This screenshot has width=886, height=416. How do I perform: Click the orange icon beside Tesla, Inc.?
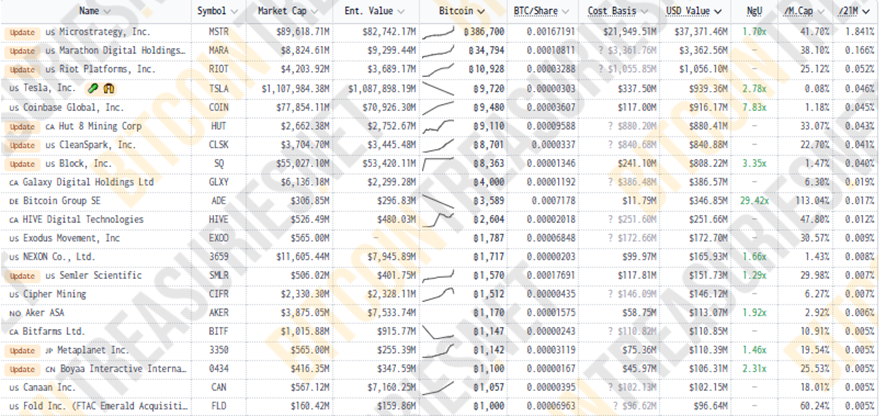(109, 88)
